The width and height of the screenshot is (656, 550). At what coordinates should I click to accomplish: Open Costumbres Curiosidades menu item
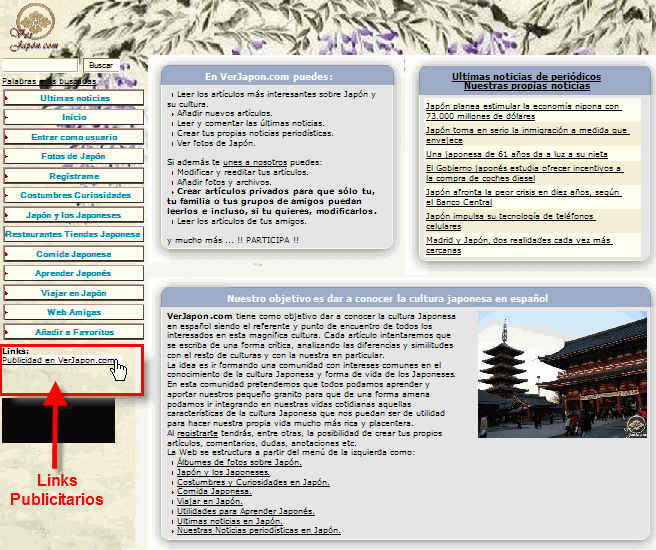(x=74, y=195)
